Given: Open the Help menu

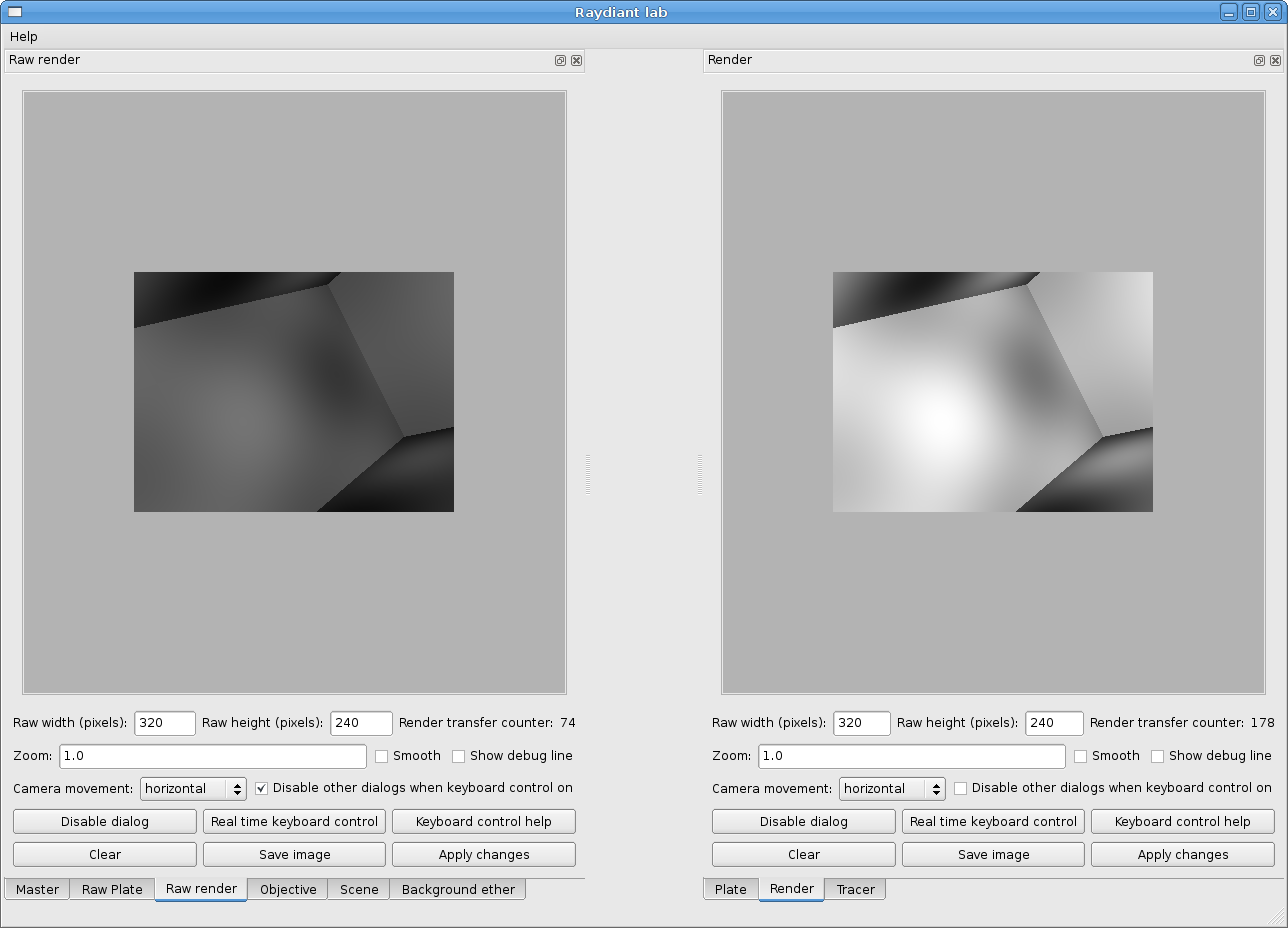Looking at the screenshot, I should tap(24, 36).
